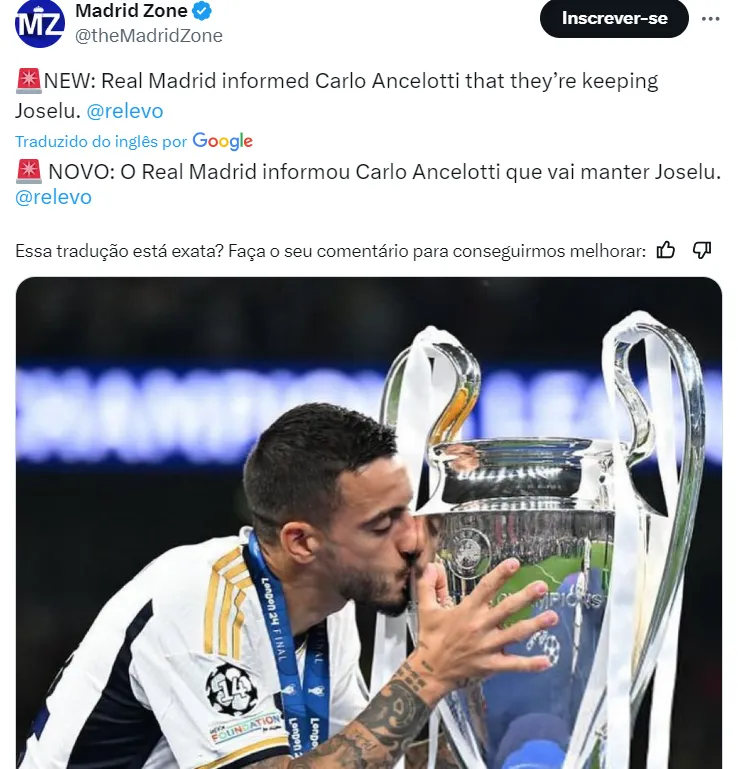Click the 14 badge on the jersey sleeve
The width and height of the screenshot is (738, 769).
click(231, 689)
